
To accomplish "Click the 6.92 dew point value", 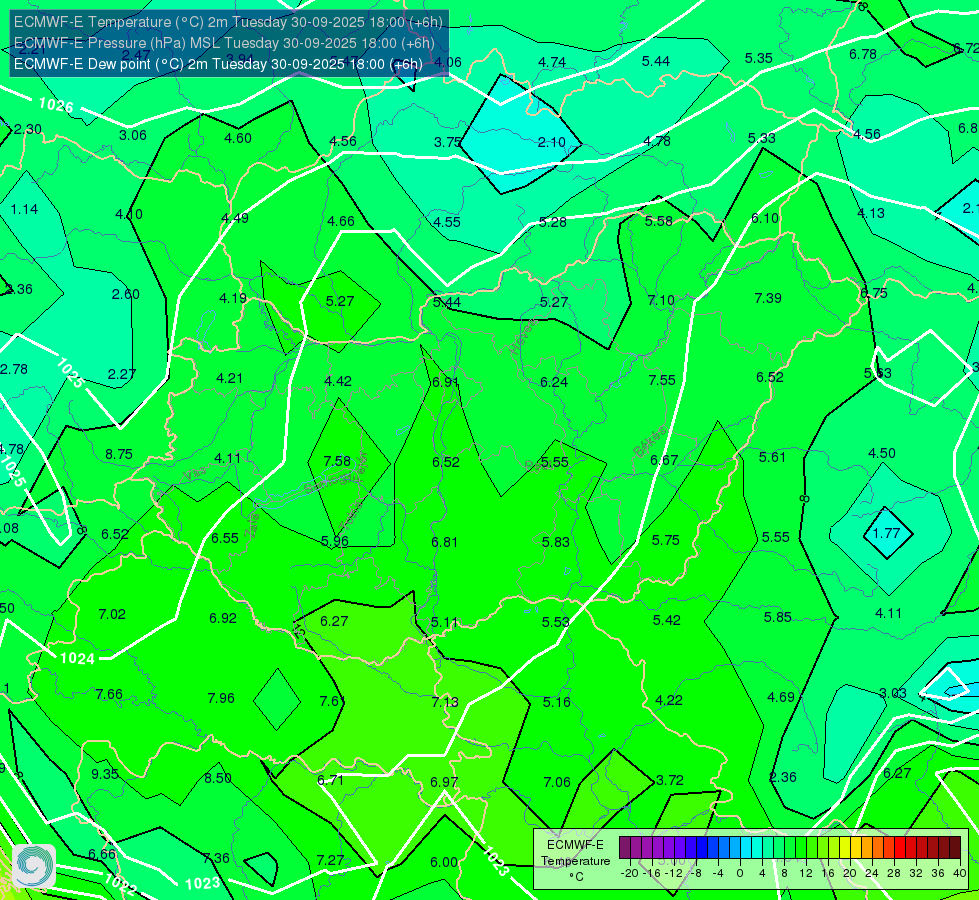I will click(223, 618).
